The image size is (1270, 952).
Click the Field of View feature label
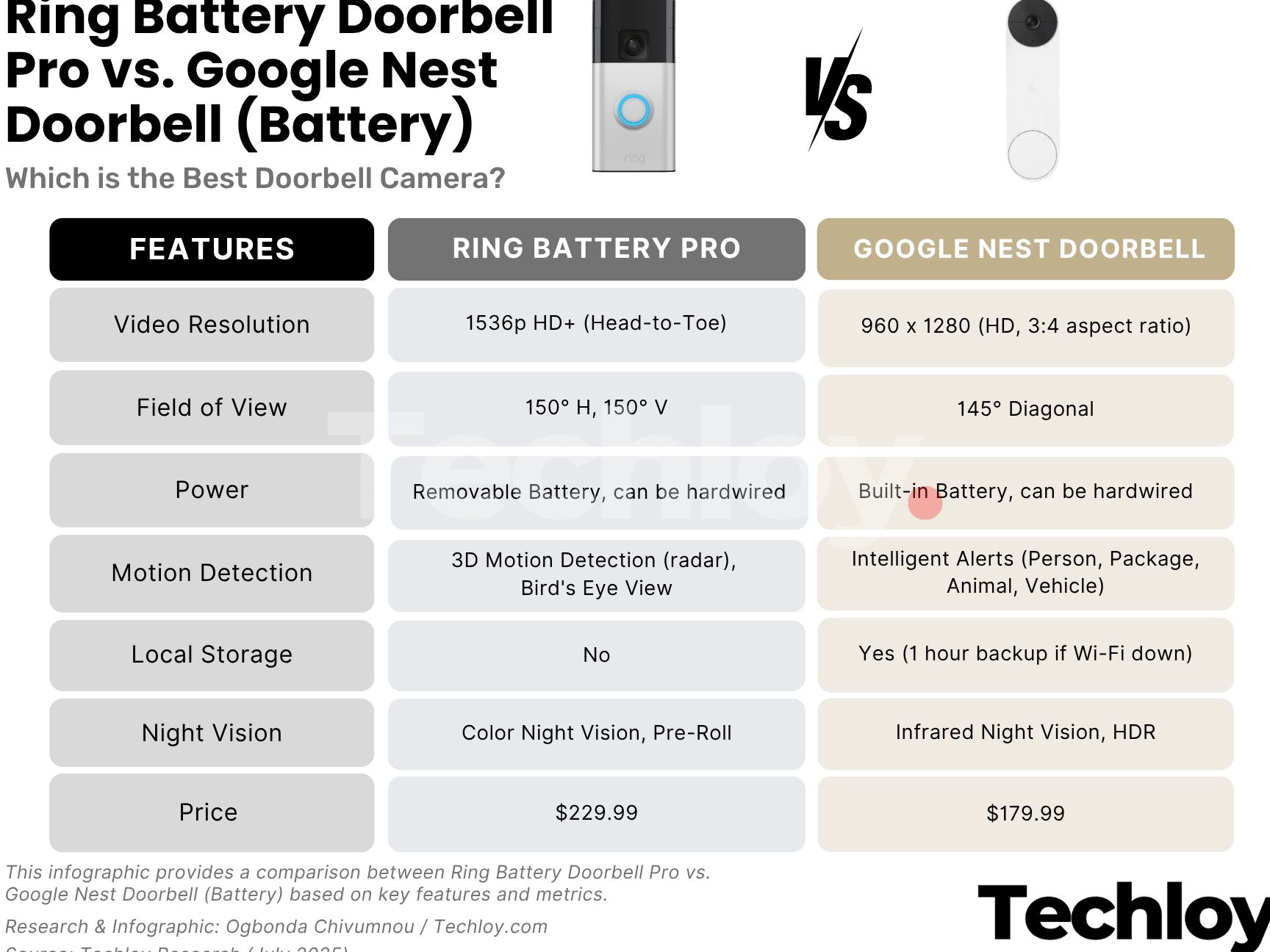pyautogui.click(x=212, y=408)
